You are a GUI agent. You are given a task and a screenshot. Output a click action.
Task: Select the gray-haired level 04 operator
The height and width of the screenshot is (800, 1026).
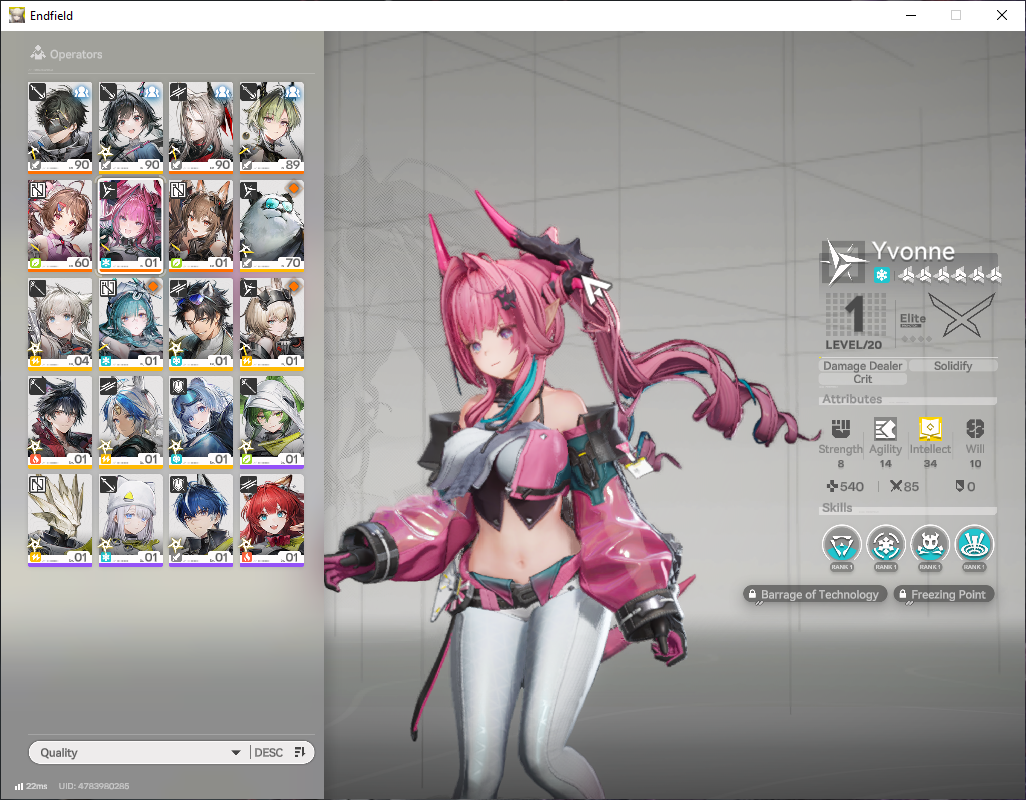click(60, 323)
